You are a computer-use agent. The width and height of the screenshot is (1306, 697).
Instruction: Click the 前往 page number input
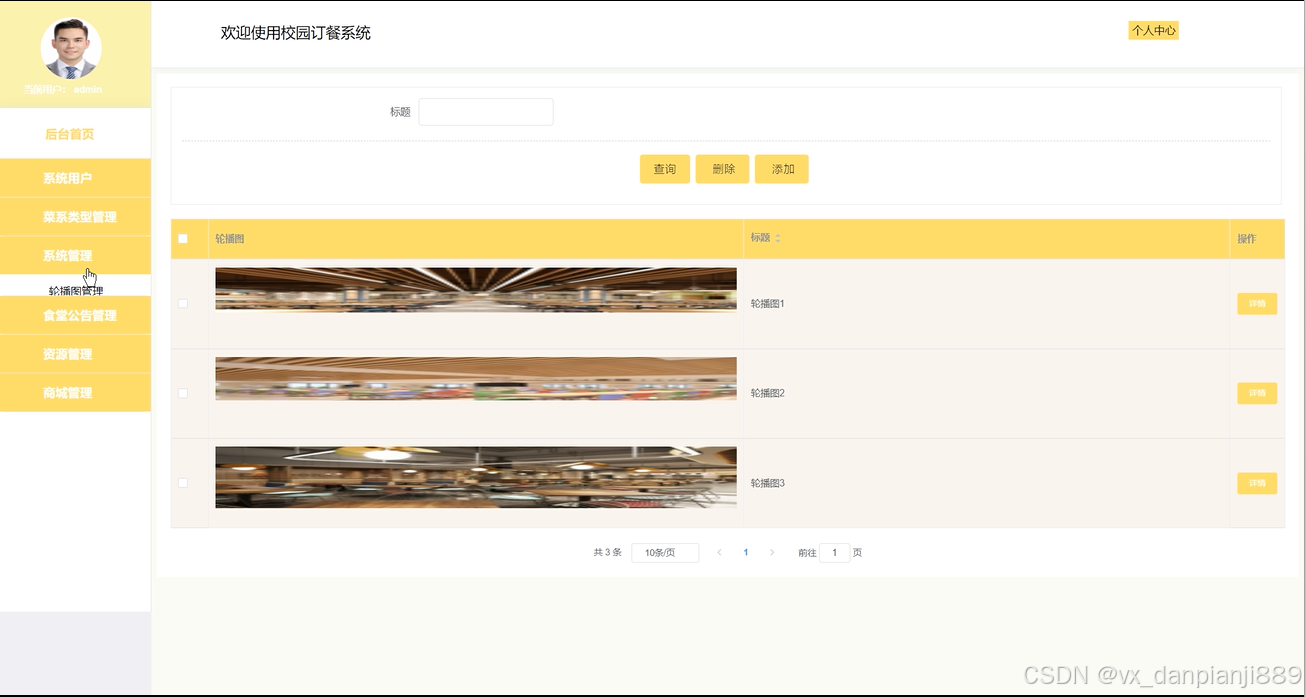tap(835, 553)
